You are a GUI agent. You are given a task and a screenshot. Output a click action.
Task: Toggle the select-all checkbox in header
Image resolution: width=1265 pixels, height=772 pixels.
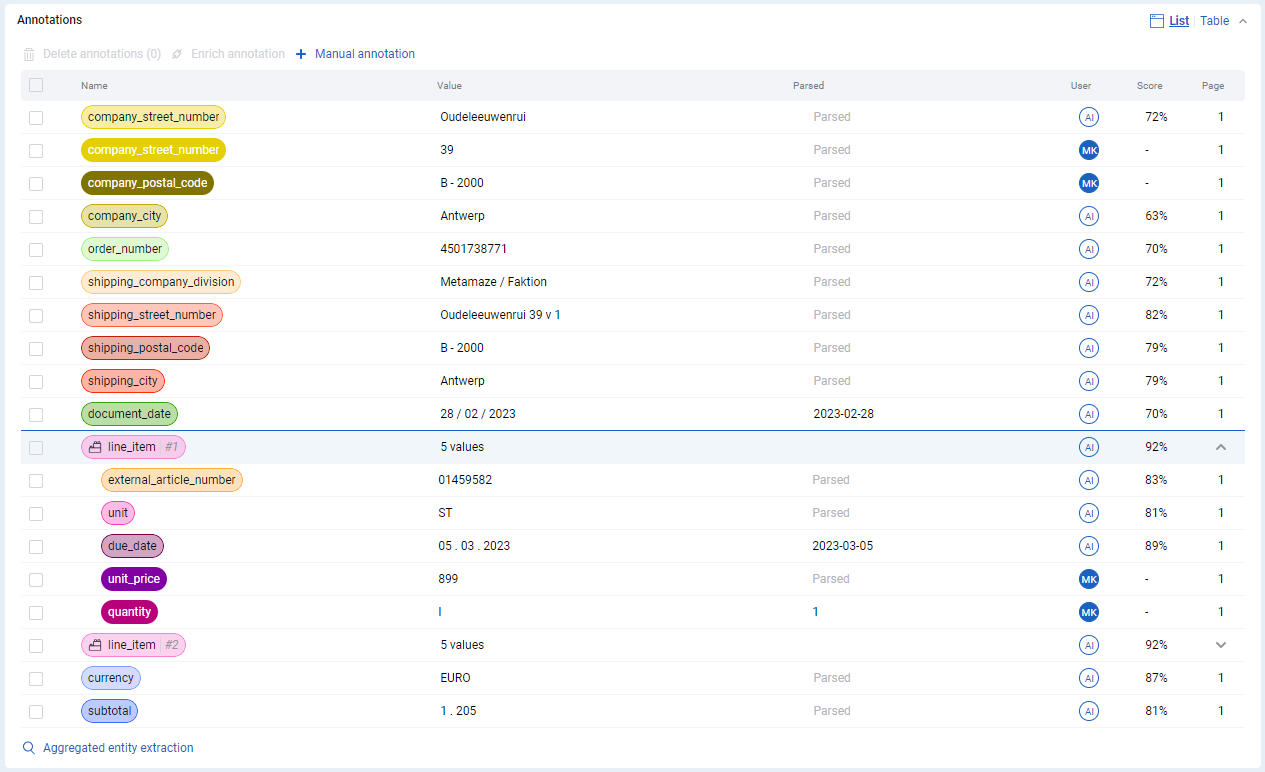pyautogui.click(x=36, y=85)
